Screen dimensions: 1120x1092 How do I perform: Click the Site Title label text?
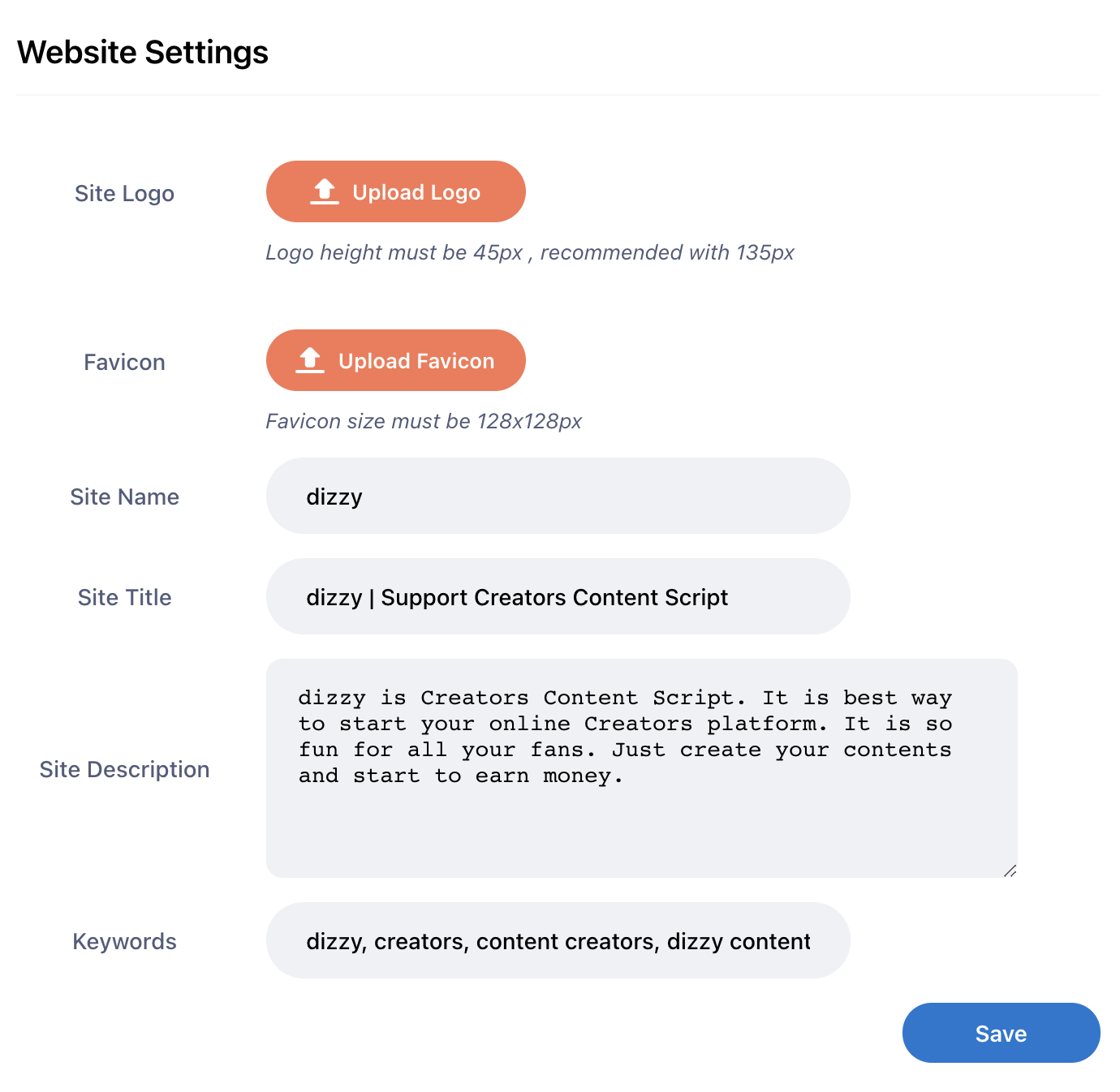pyautogui.click(x=124, y=597)
